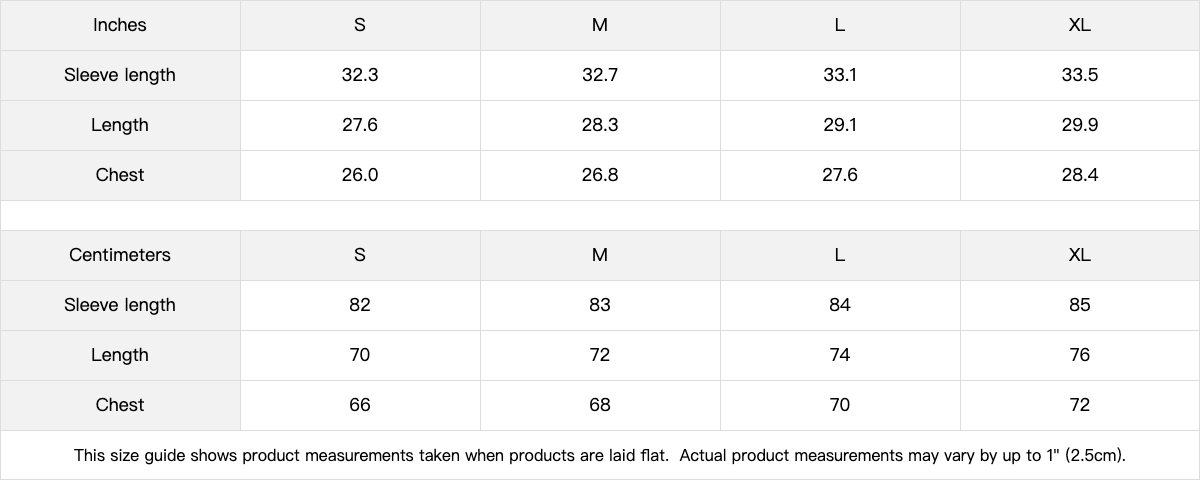Image resolution: width=1200 pixels, height=480 pixels.
Task: Click the 85 sleeve length centimeter value
Action: point(1079,305)
